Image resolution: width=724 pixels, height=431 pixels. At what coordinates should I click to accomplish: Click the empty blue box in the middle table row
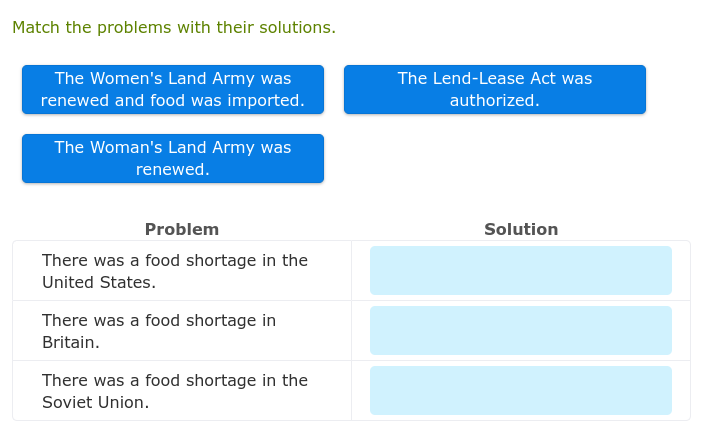click(x=520, y=331)
